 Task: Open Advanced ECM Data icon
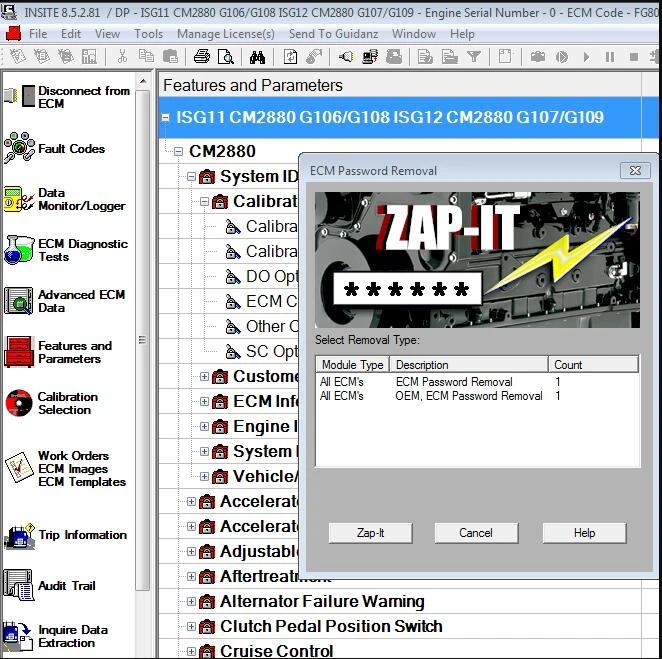18,301
